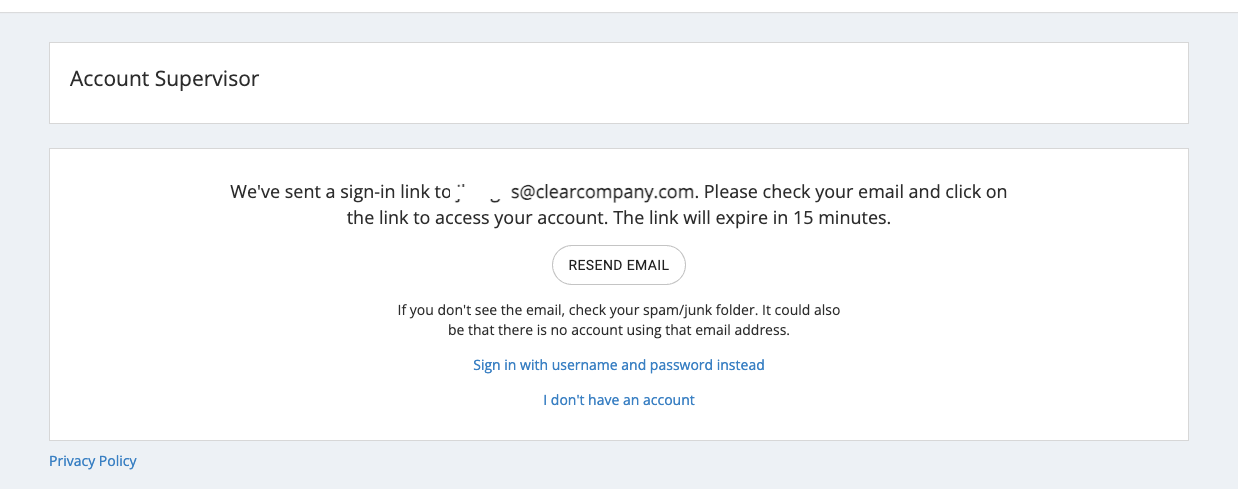Click the word "EMAIL" in the resend button
Viewport: 1238px width, 489px height.
pyautogui.click(x=648, y=266)
